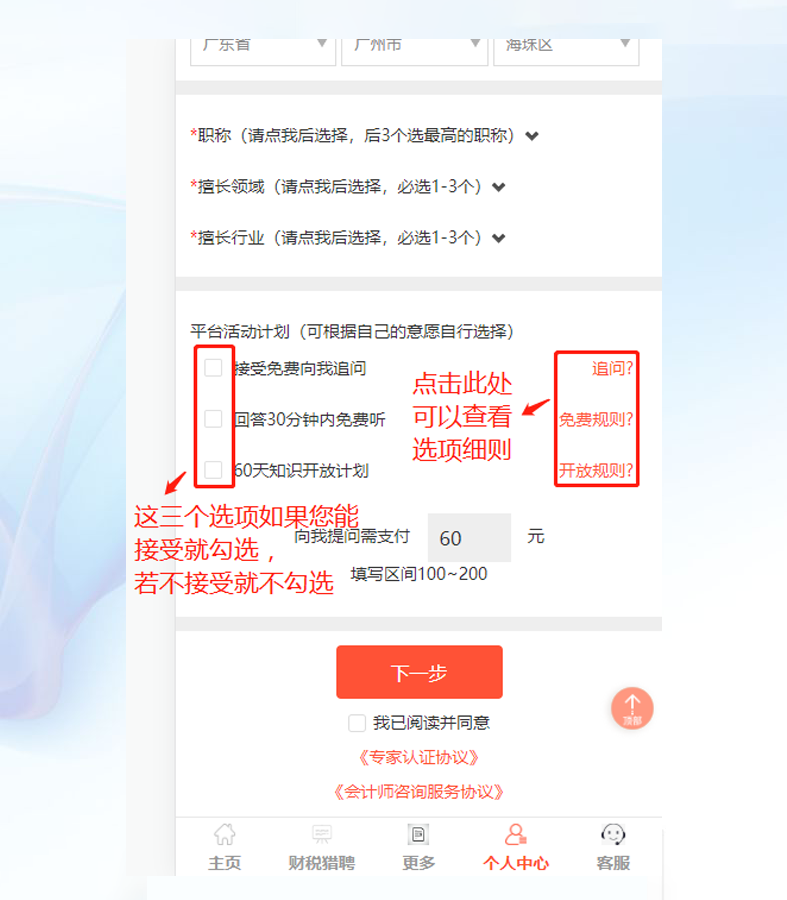View the 免费规则? details link

pos(596,419)
